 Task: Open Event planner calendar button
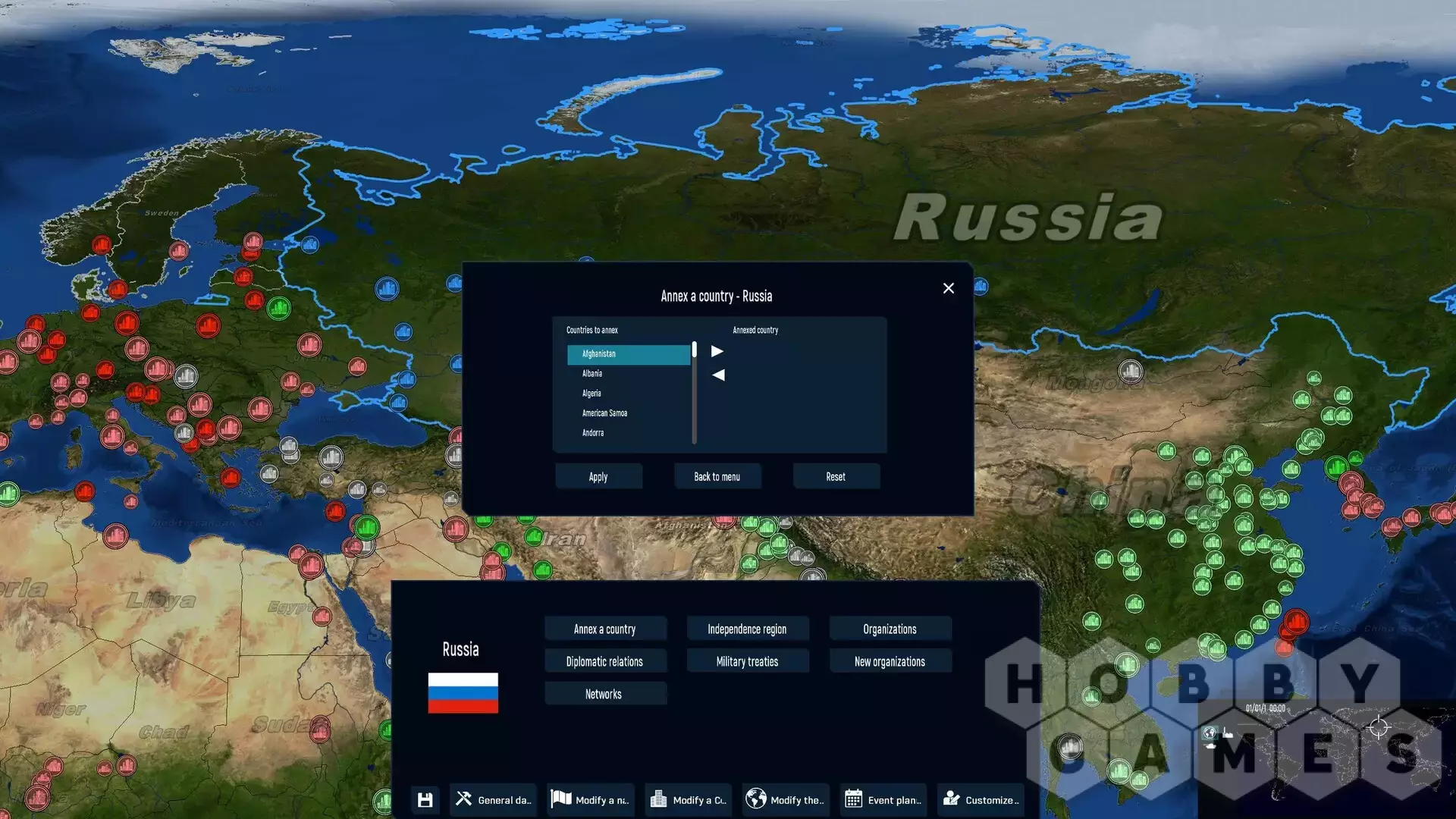883,799
